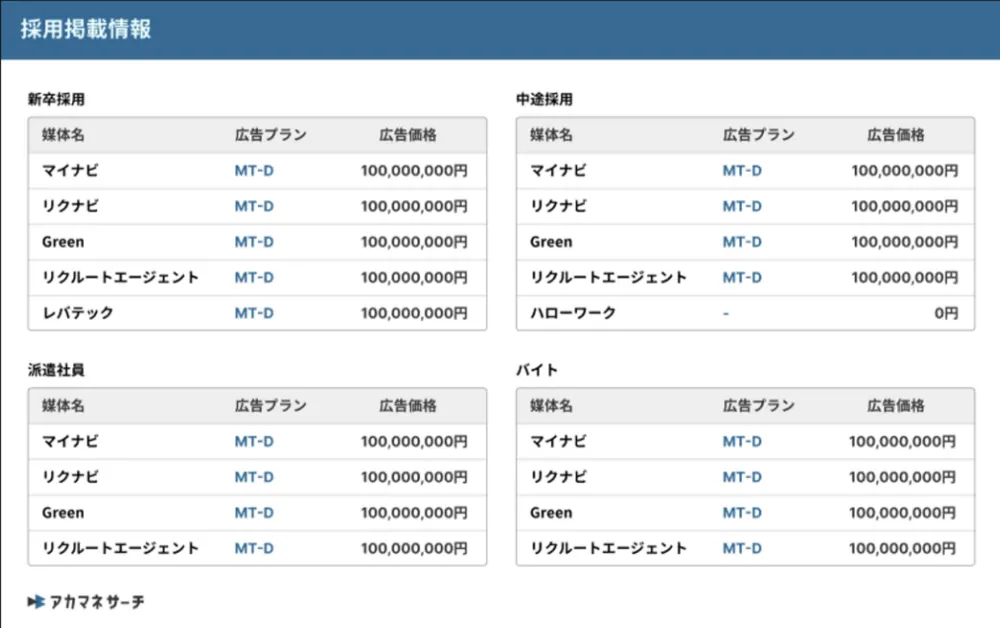Select リクナビ name in 中途採用 table
Image resolution: width=1000 pixels, height=628 pixels.
tap(558, 207)
